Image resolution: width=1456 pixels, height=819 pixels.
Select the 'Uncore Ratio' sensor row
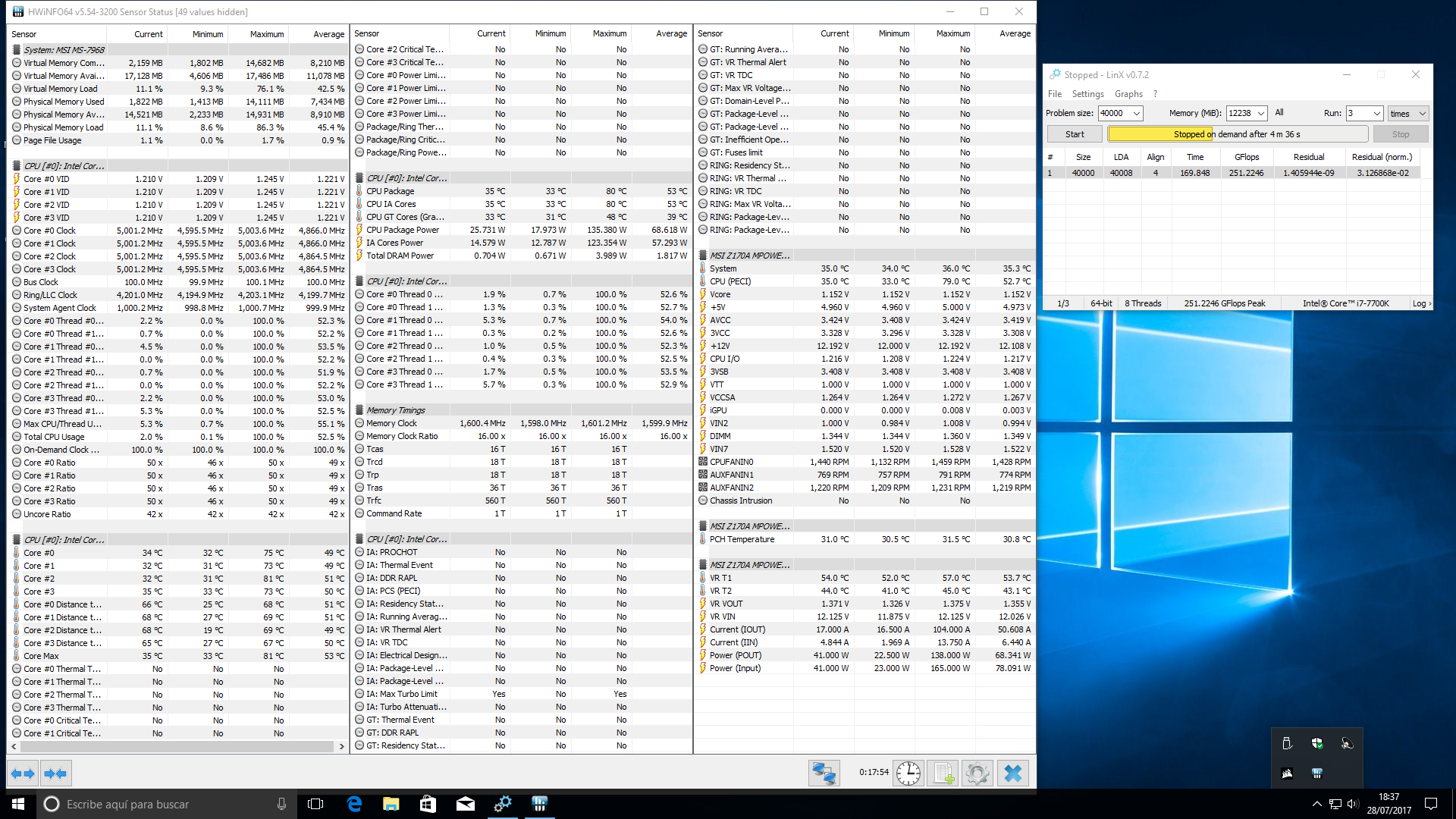tap(178, 514)
